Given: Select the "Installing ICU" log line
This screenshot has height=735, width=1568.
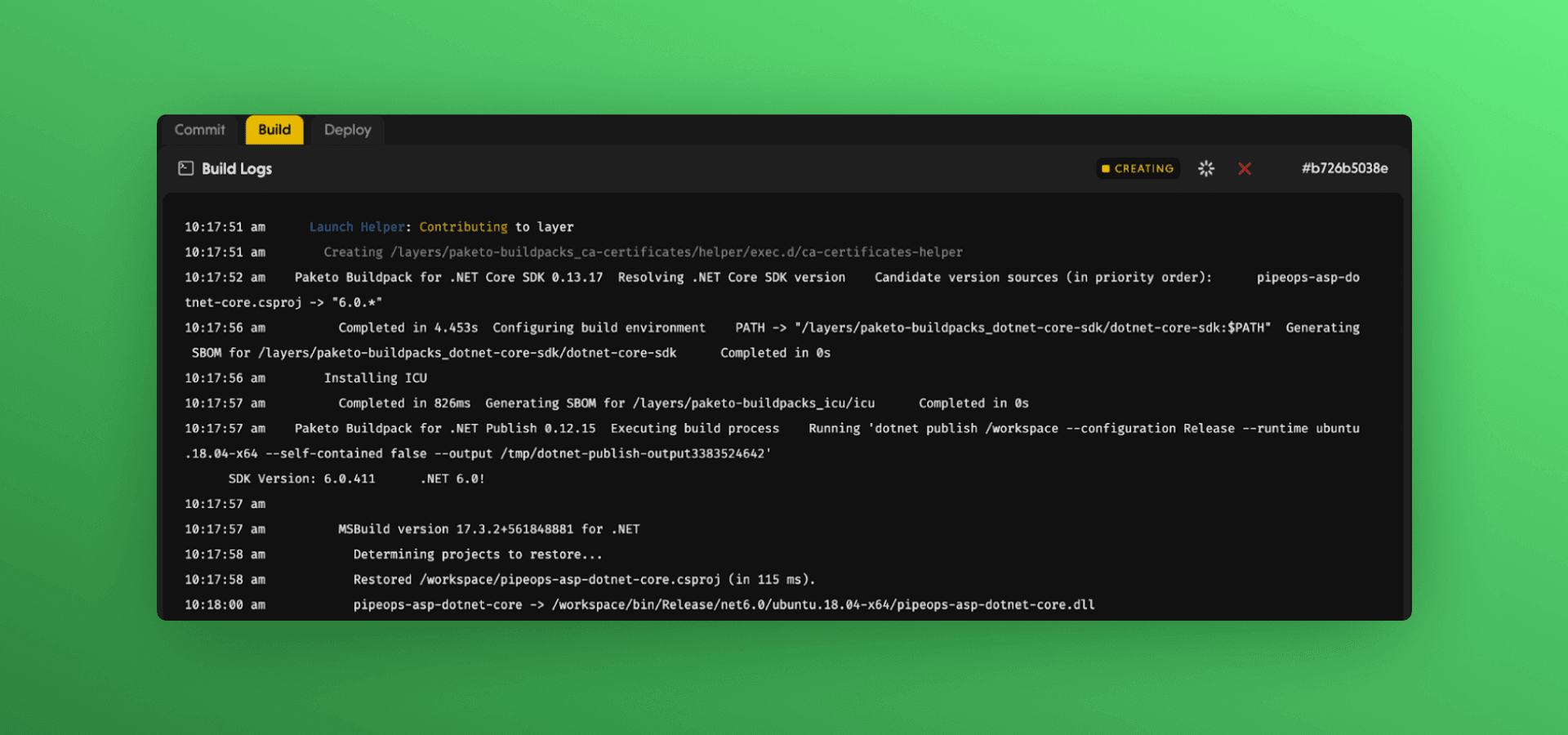Looking at the screenshot, I should pyautogui.click(x=375, y=378).
